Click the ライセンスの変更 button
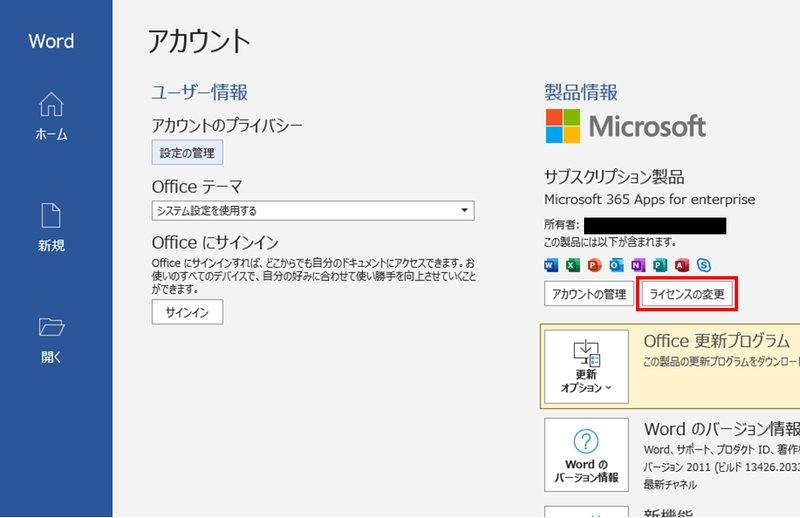The width and height of the screenshot is (800, 518). 687,294
